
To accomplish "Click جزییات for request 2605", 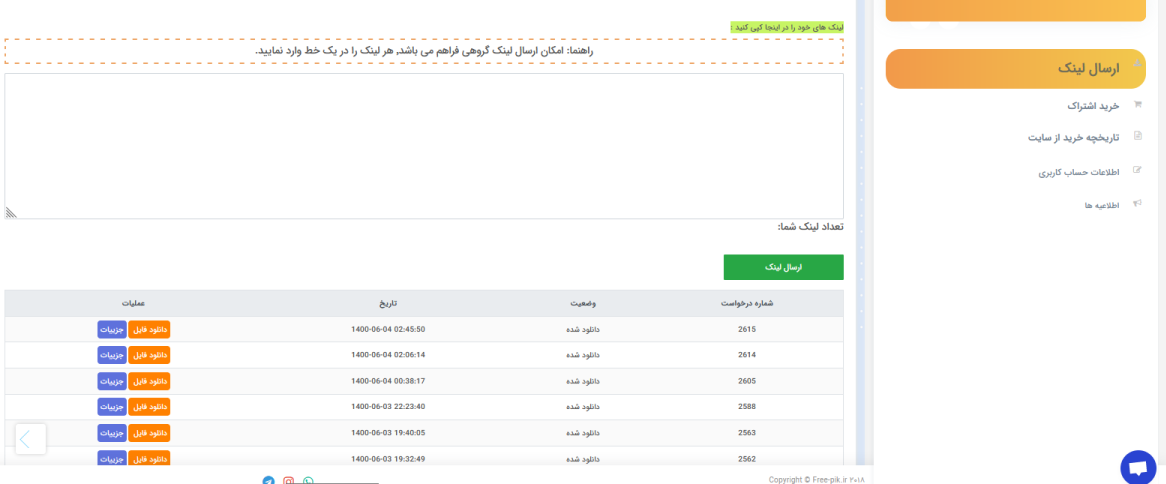I will 112,381.
